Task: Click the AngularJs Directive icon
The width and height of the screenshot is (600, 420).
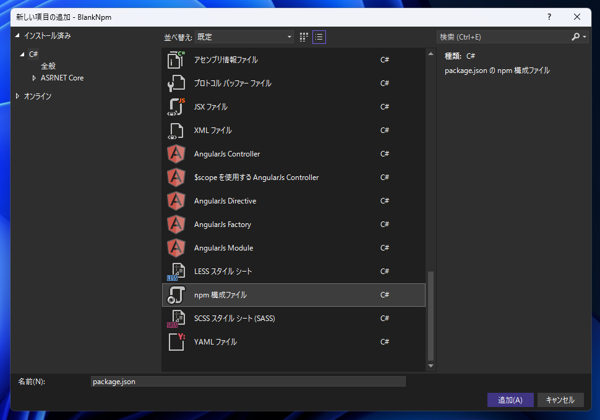Action: point(176,201)
